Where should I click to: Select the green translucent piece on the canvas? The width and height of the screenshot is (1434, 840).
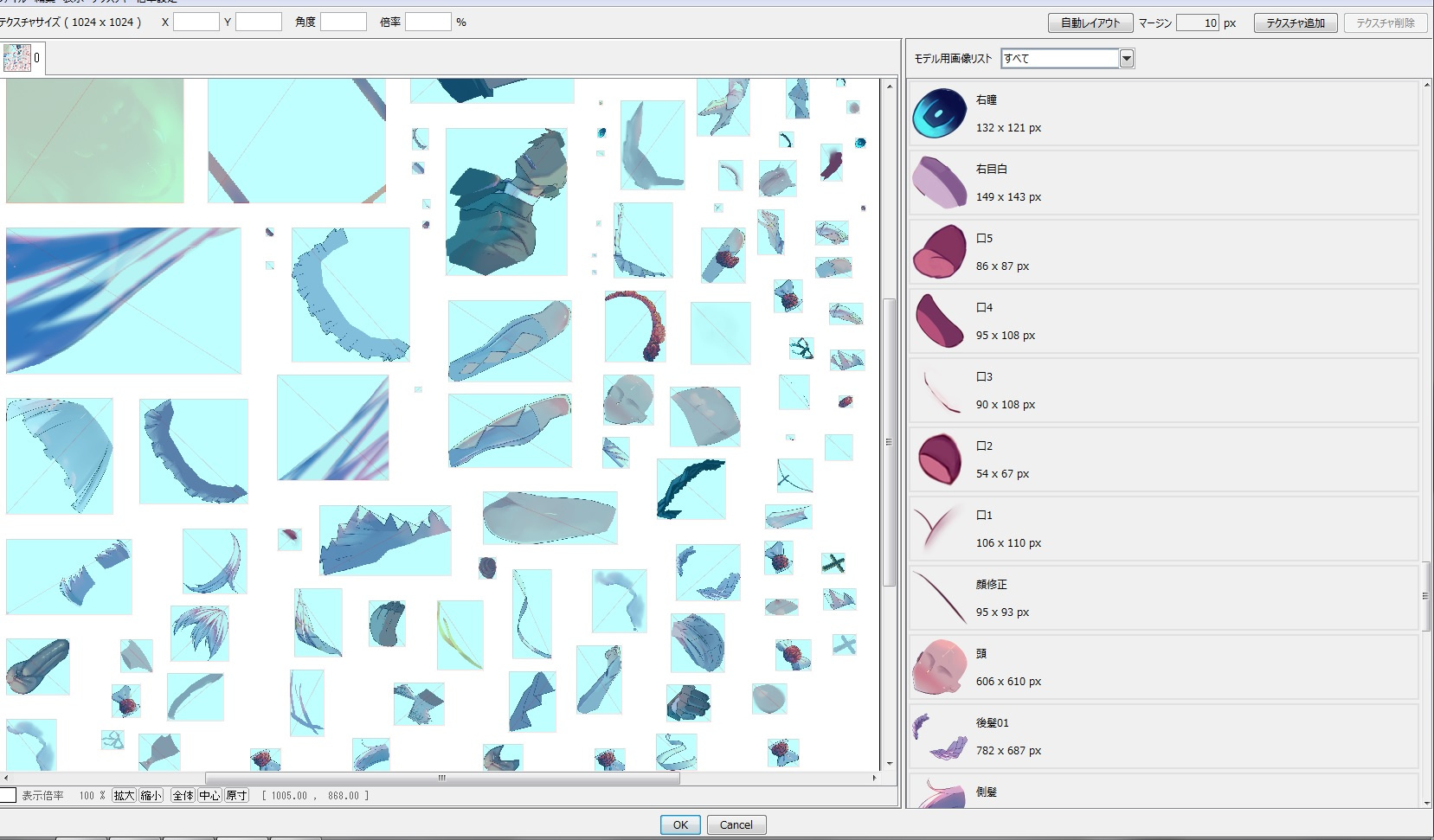pos(94,140)
